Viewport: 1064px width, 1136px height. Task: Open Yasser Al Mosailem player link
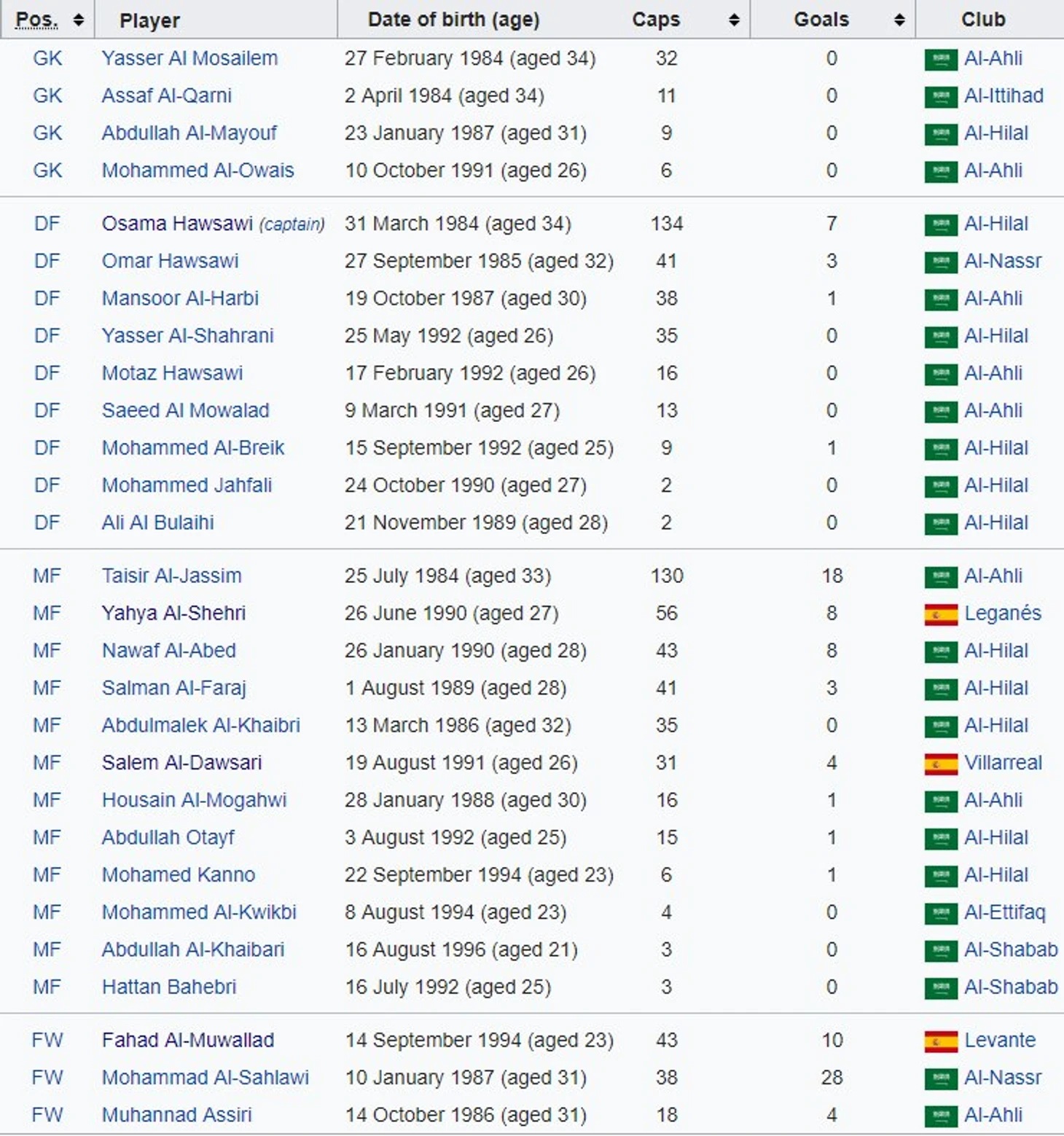[189, 58]
